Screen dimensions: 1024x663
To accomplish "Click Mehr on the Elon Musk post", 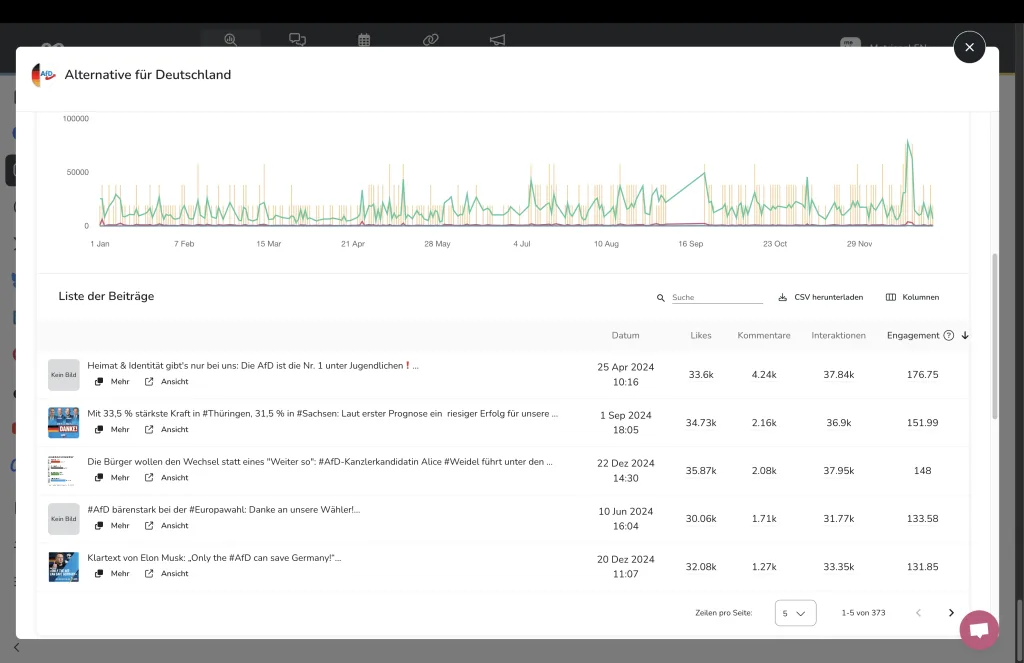I will (112, 574).
